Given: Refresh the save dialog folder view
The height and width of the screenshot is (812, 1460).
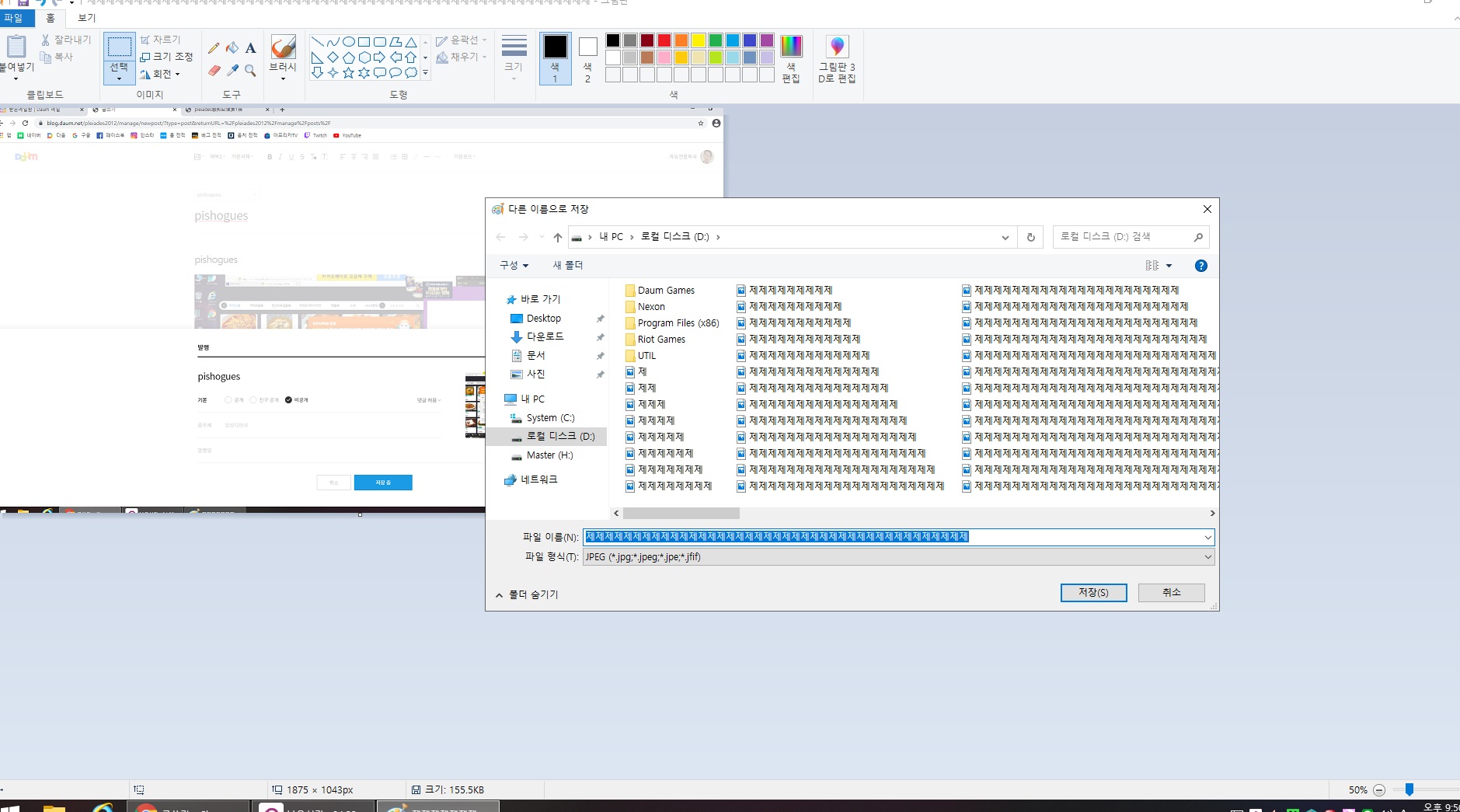Looking at the screenshot, I should pyautogui.click(x=1031, y=237).
